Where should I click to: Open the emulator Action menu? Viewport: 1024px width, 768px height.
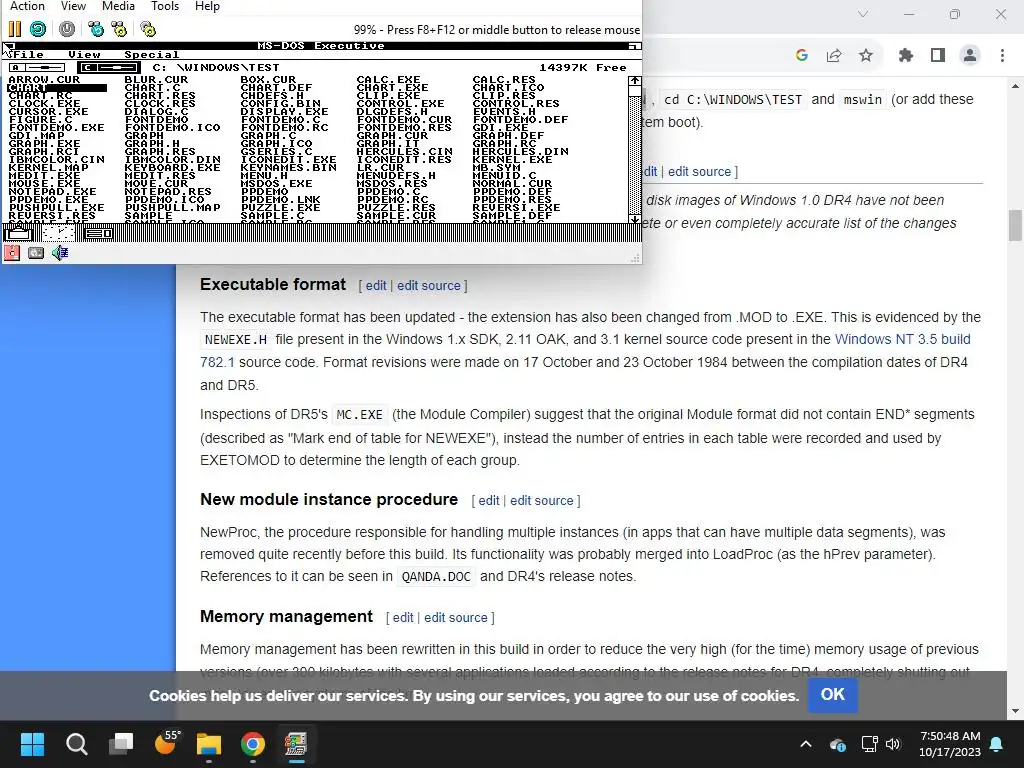(27, 6)
